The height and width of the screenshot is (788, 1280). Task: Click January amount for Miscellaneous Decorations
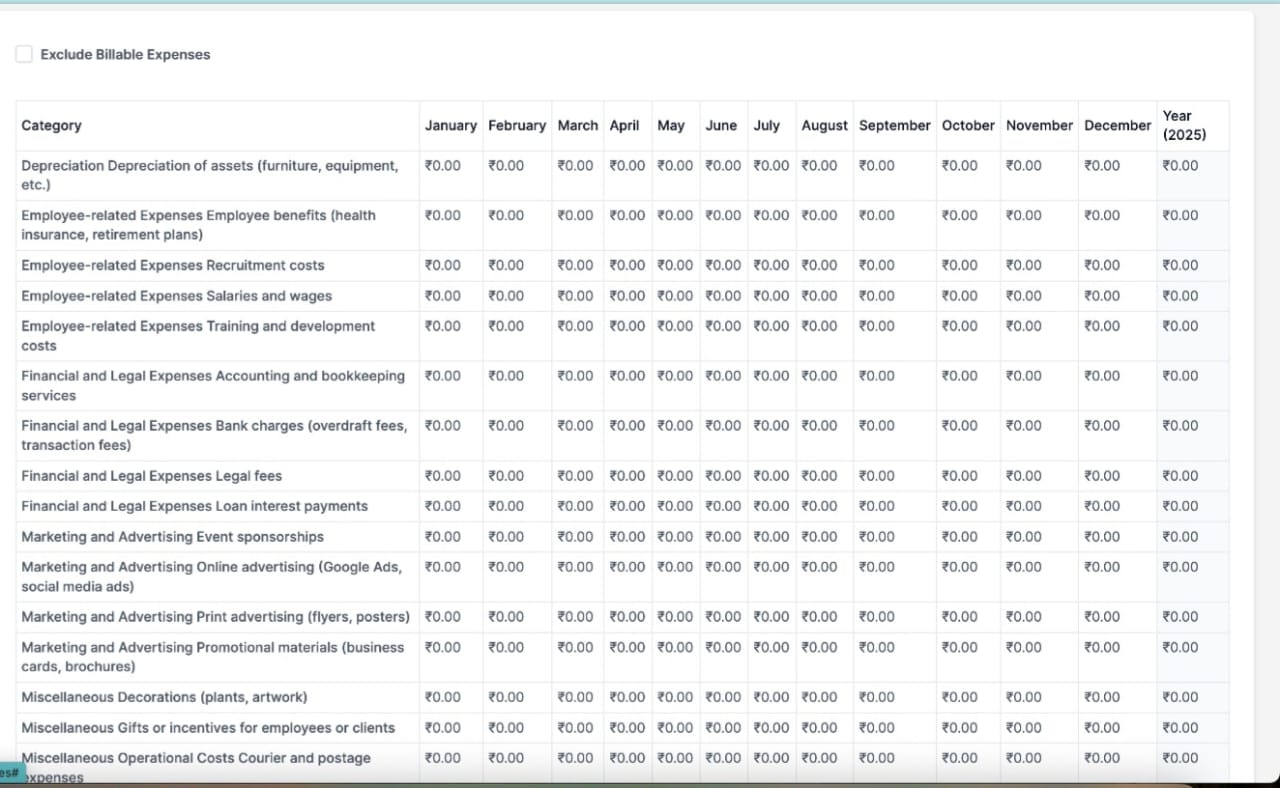[443, 697]
